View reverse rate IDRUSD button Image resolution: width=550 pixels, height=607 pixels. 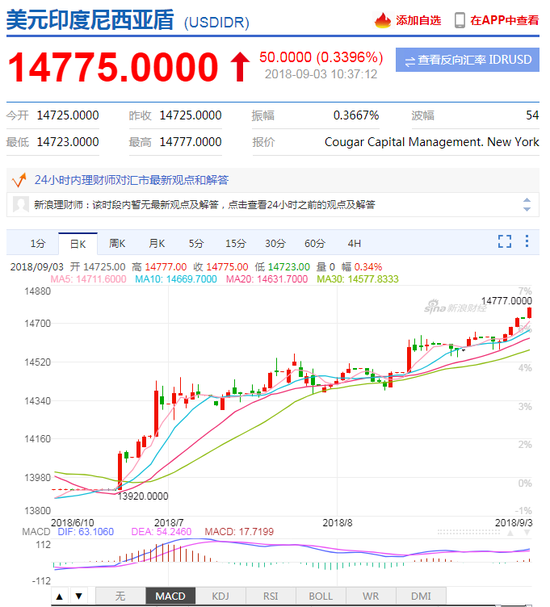[467, 60]
